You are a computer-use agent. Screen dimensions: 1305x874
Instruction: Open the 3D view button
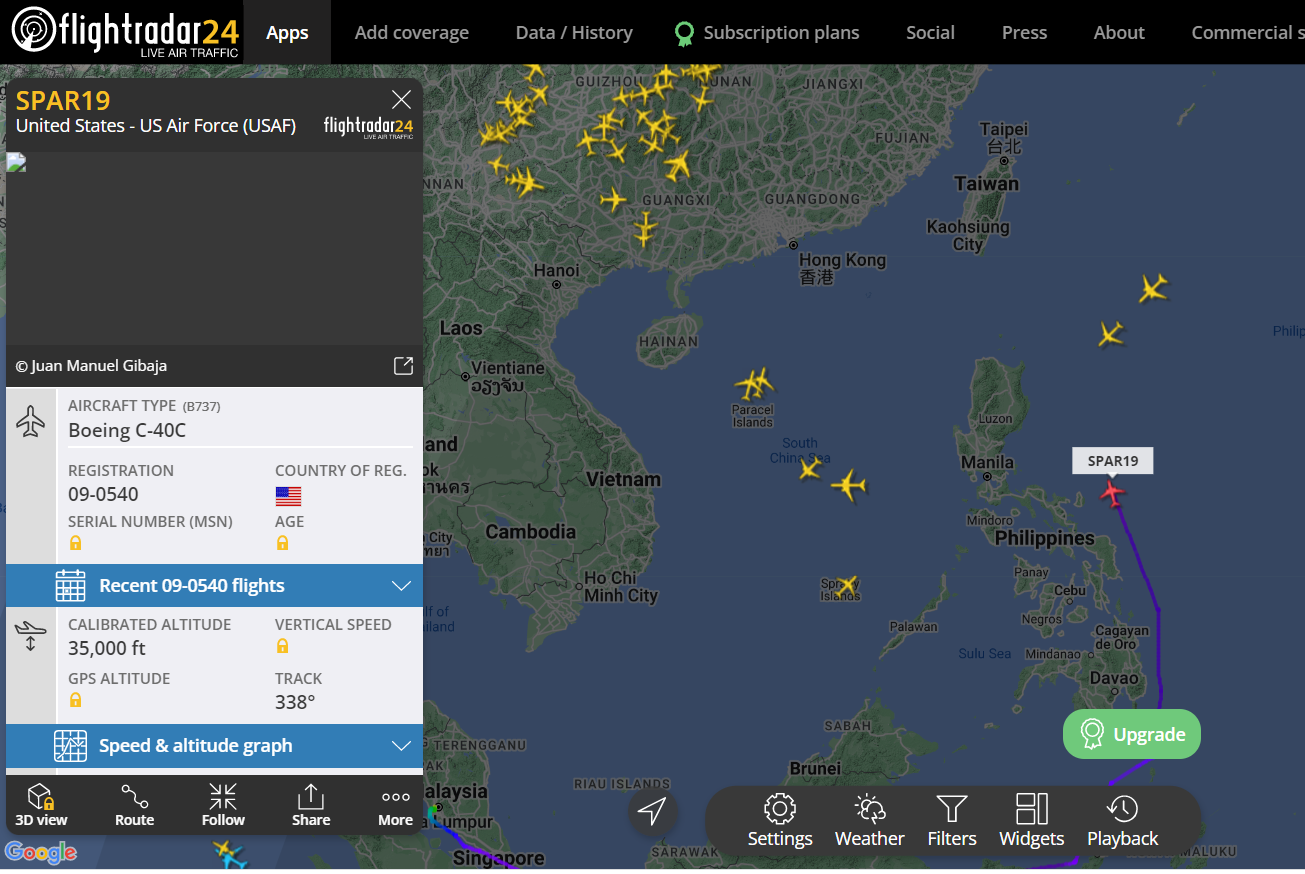(x=41, y=804)
